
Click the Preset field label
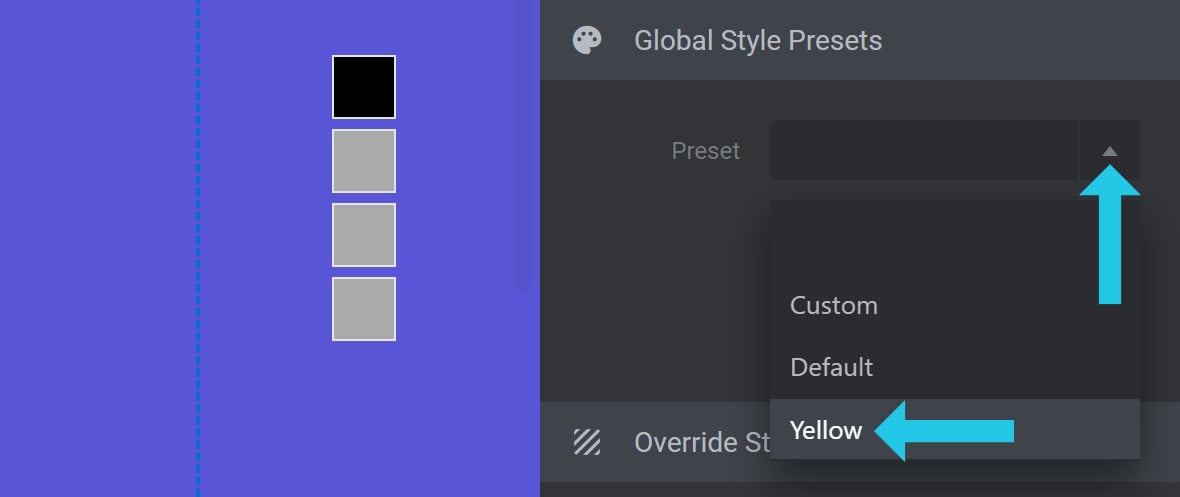point(705,151)
